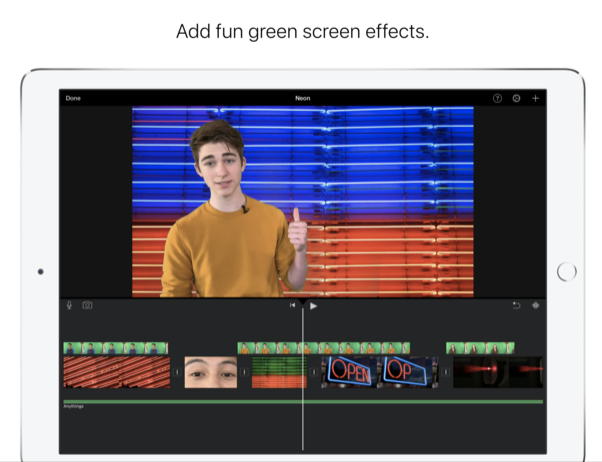Image resolution: width=602 pixels, height=462 pixels.
Task: Open the camera capture icon
Action: coord(87,305)
